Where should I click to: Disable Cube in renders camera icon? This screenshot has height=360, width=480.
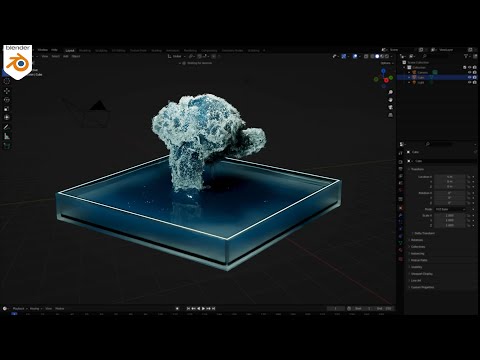(x=474, y=77)
